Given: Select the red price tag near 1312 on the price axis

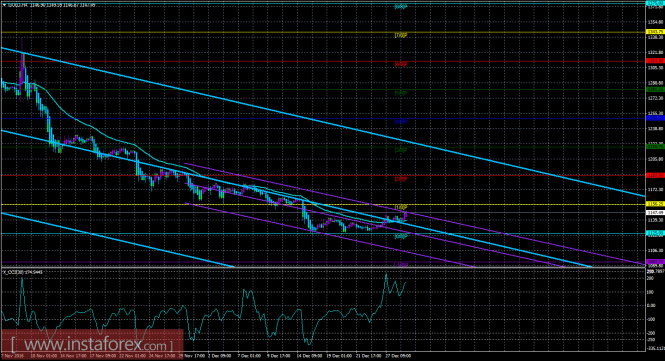Looking at the screenshot, I should (654, 61).
